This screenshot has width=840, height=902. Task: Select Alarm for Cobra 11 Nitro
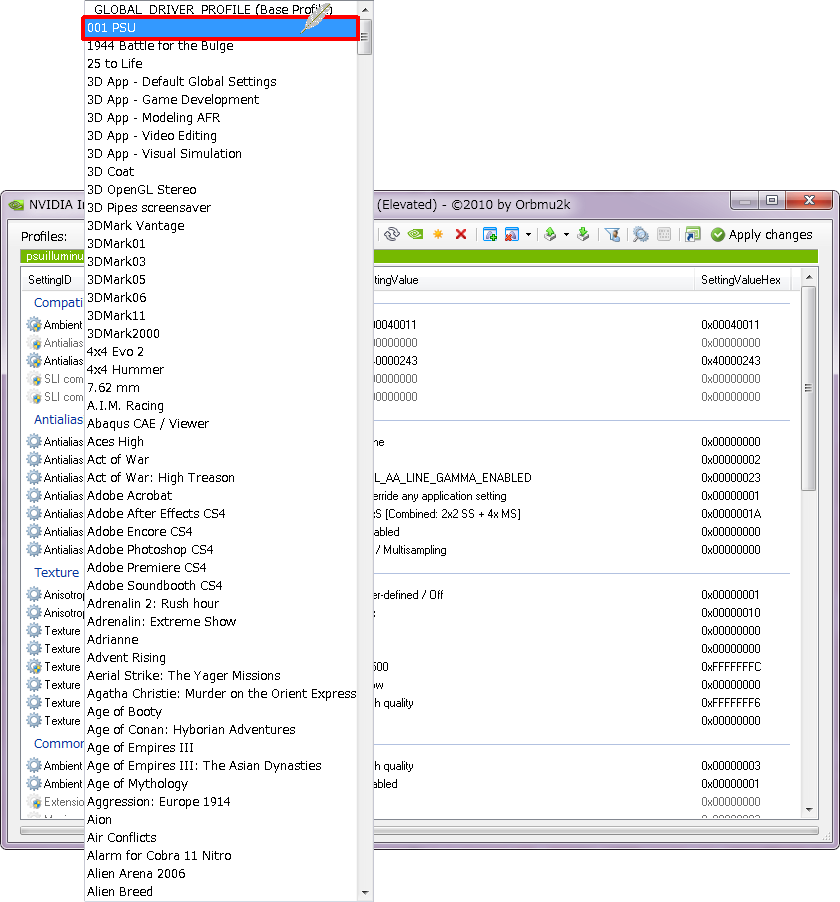coord(221,855)
